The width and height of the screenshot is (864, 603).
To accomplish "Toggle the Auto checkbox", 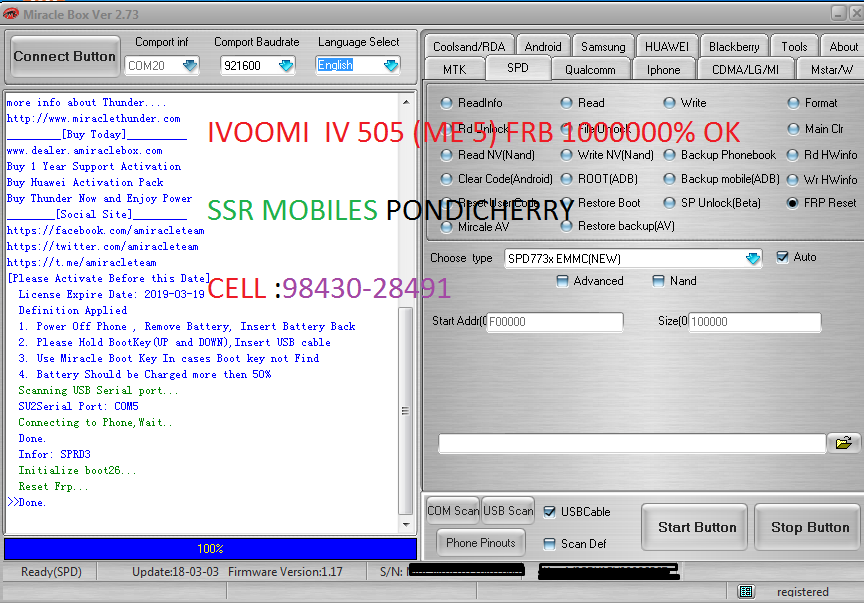I will tap(782, 257).
